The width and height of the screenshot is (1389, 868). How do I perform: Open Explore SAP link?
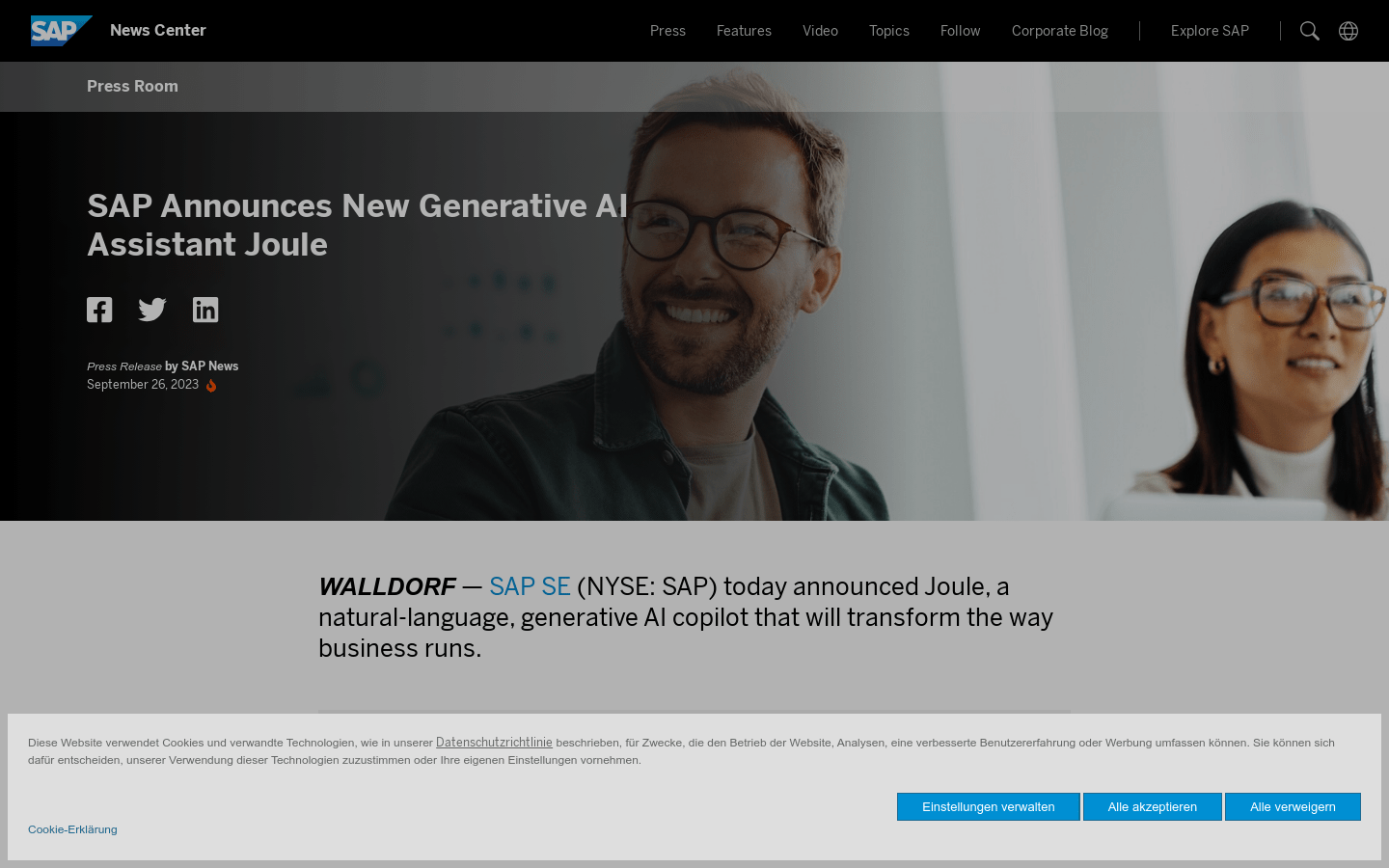click(1210, 31)
